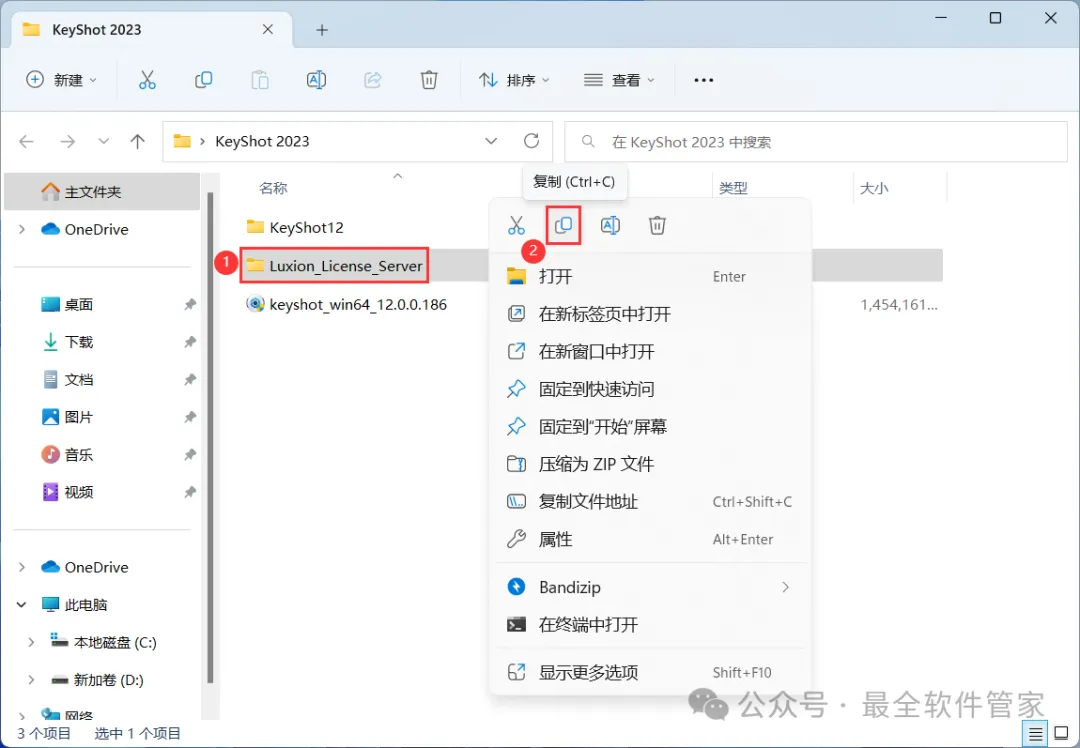This screenshot has width=1080, height=748.
Task: Sort by 大小 column header
Action: 873,188
